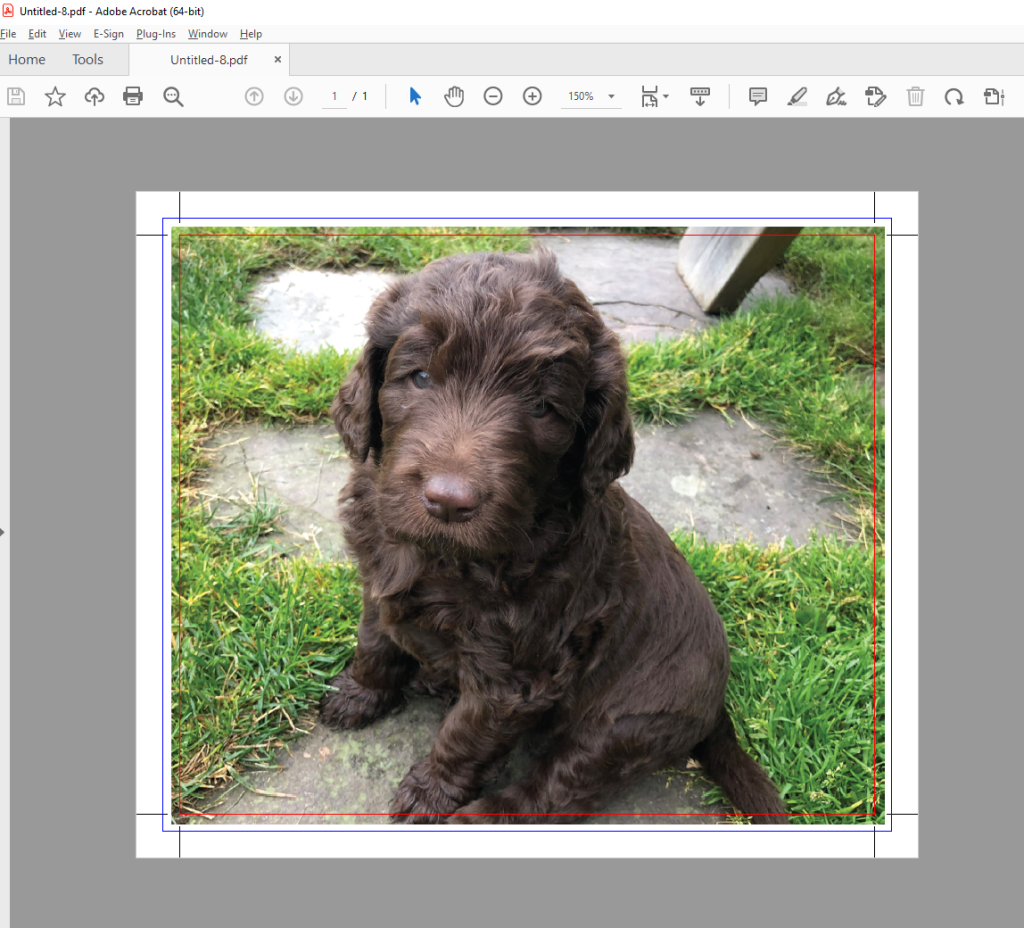
Task: Open the find text magnifier tool
Action: 173,96
